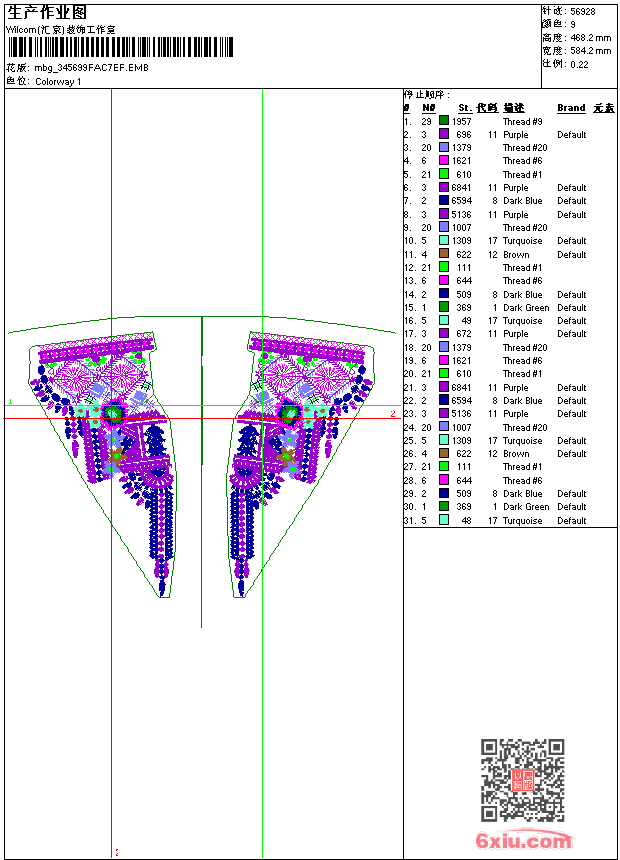
Task: Click the file name mbg_345699FAC7EF.EMB
Action: pos(90,67)
